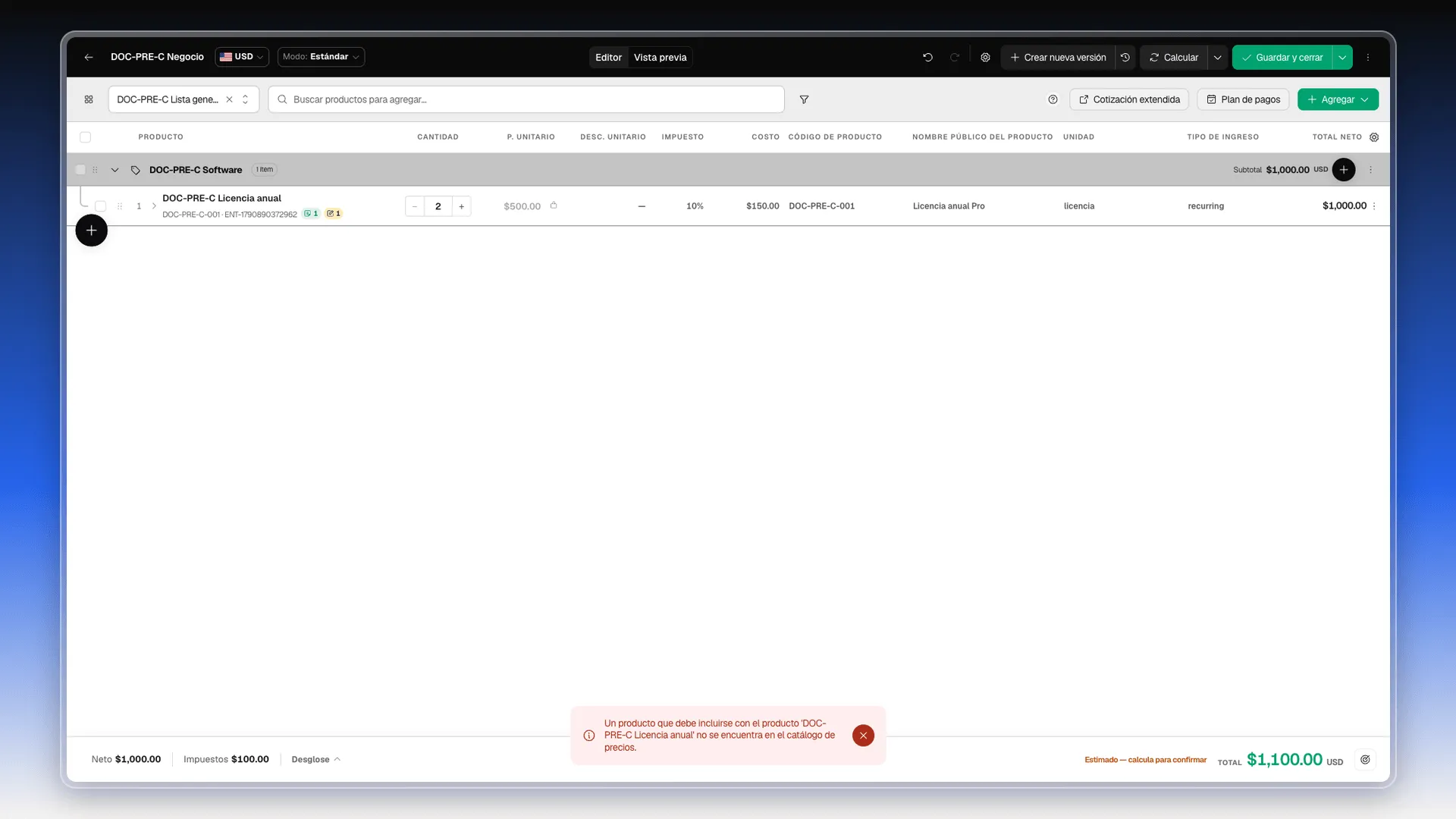Click the undo icon in top bar
Screen dimensions: 1456x819
pos(927,57)
